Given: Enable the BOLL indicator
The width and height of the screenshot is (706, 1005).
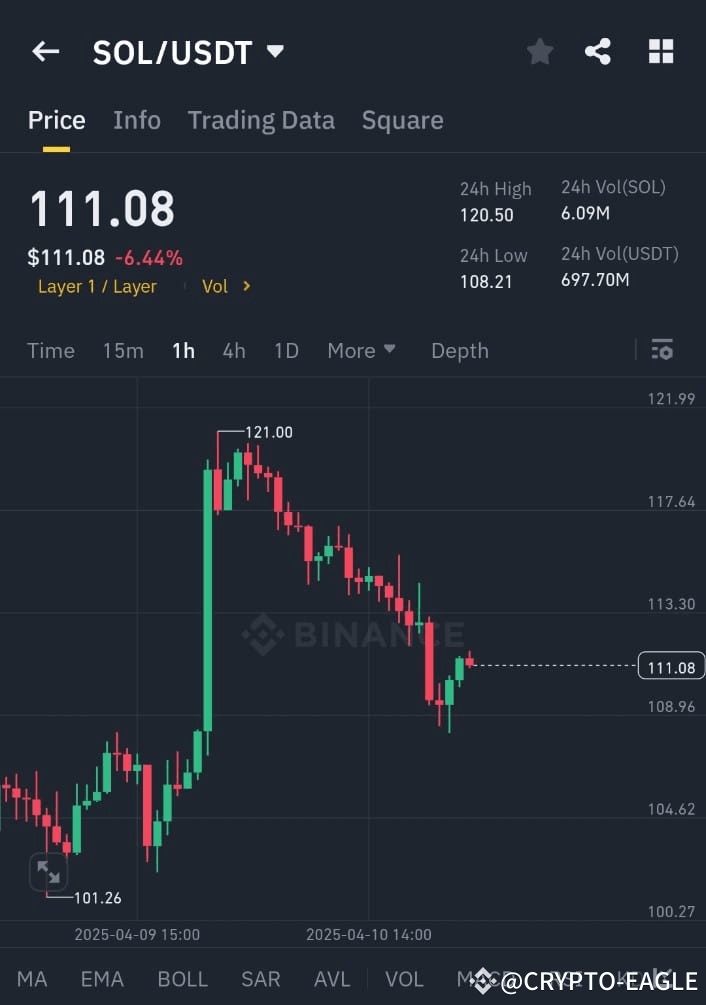Looking at the screenshot, I should [x=182, y=979].
